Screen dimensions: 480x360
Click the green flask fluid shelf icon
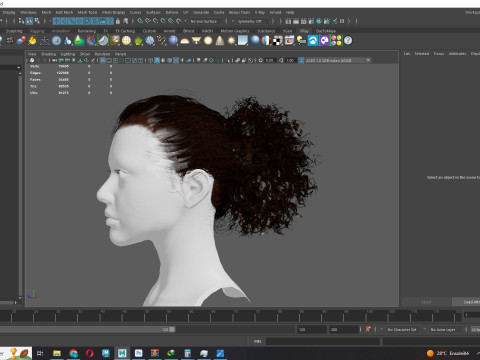79,41
